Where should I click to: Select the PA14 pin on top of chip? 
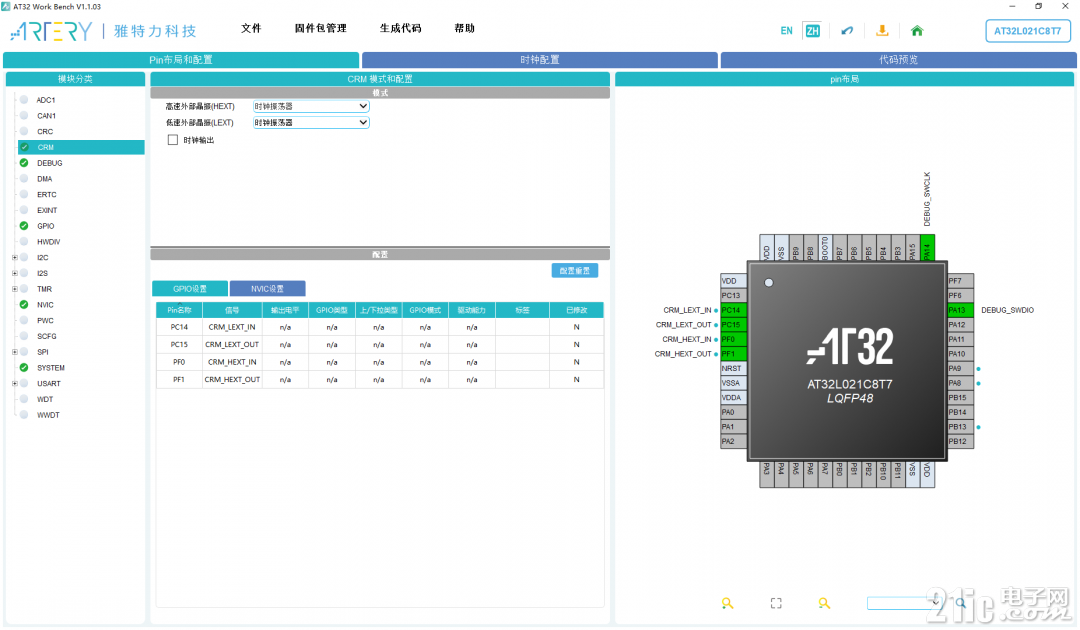[927, 248]
